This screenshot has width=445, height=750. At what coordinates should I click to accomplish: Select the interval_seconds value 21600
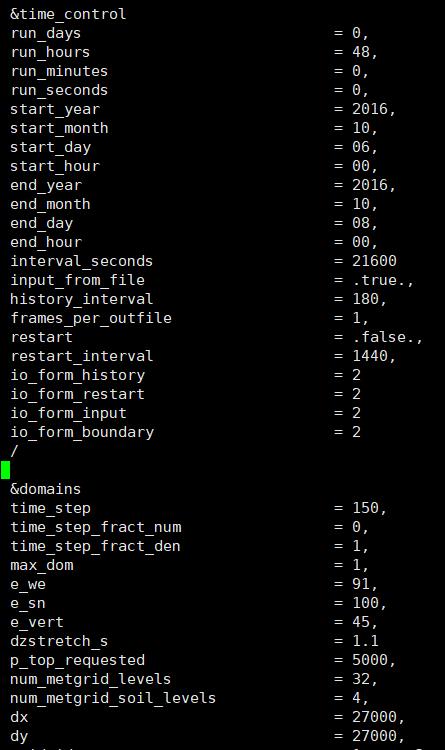coord(374,261)
